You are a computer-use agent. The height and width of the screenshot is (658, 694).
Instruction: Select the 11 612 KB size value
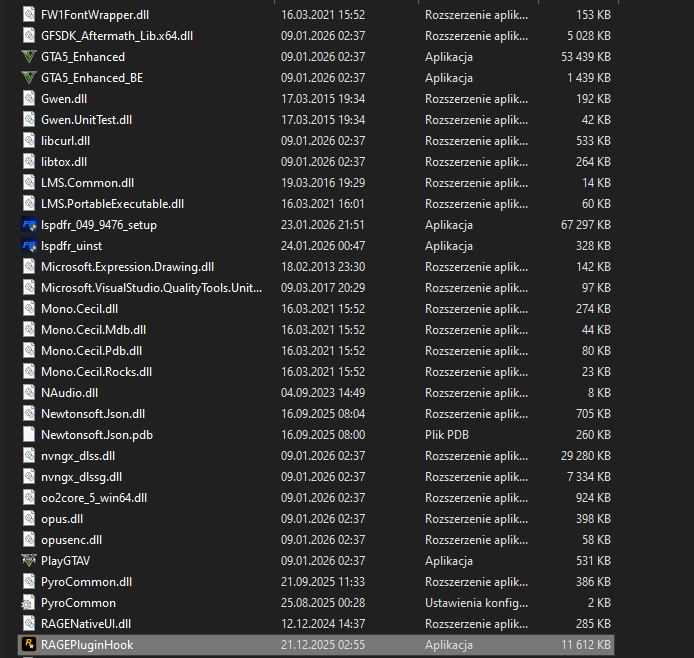pos(586,645)
